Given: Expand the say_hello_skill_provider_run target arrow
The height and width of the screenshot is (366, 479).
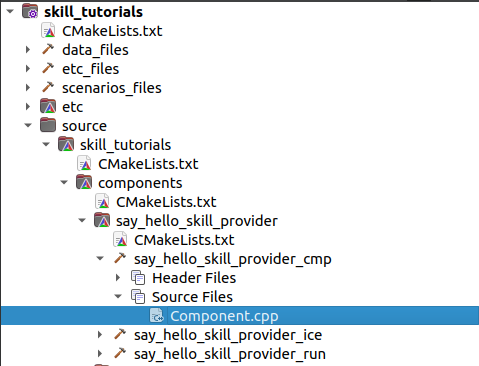Looking at the screenshot, I should [x=100, y=354].
